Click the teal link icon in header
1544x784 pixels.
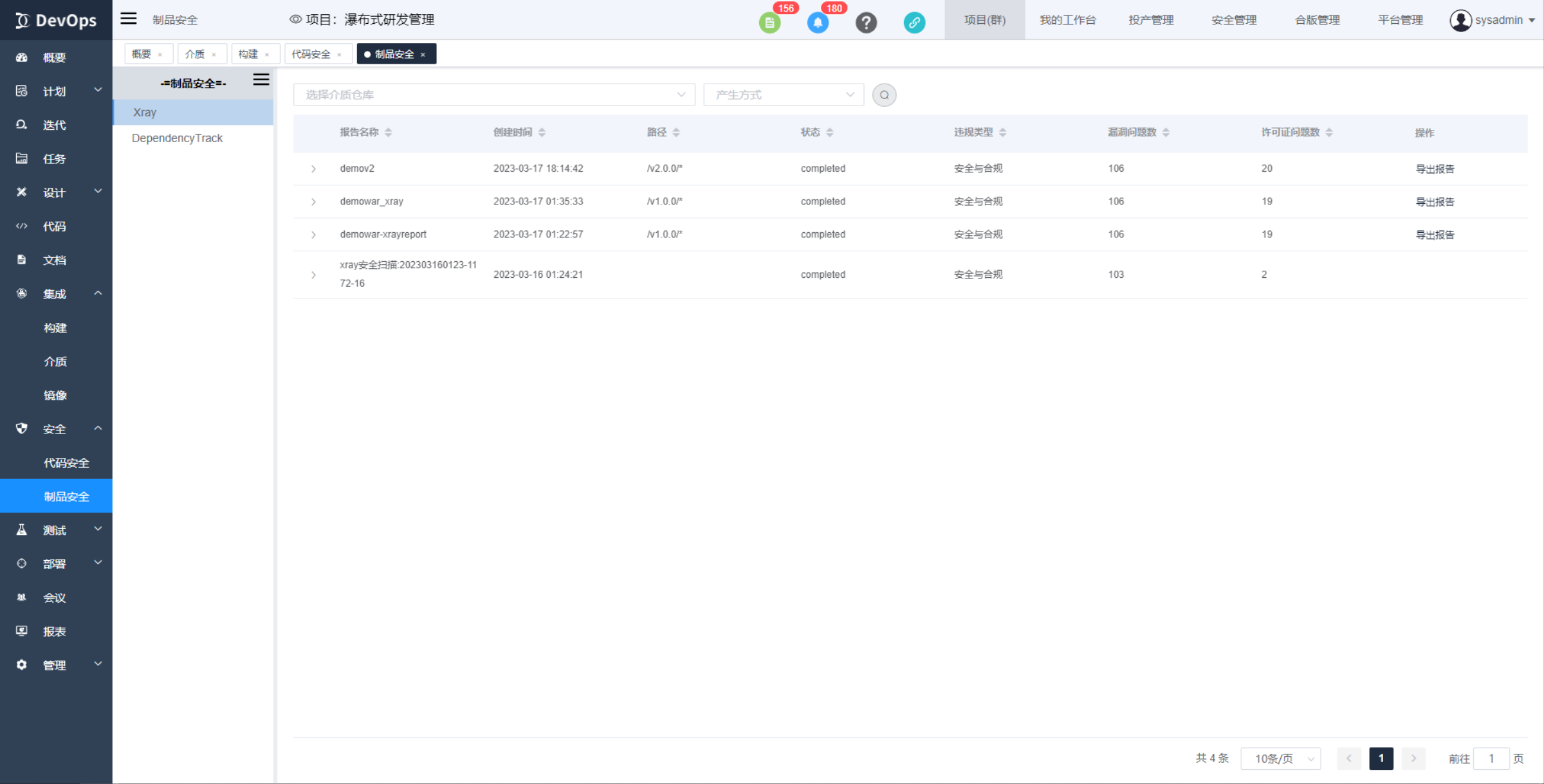(x=914, y=23)
